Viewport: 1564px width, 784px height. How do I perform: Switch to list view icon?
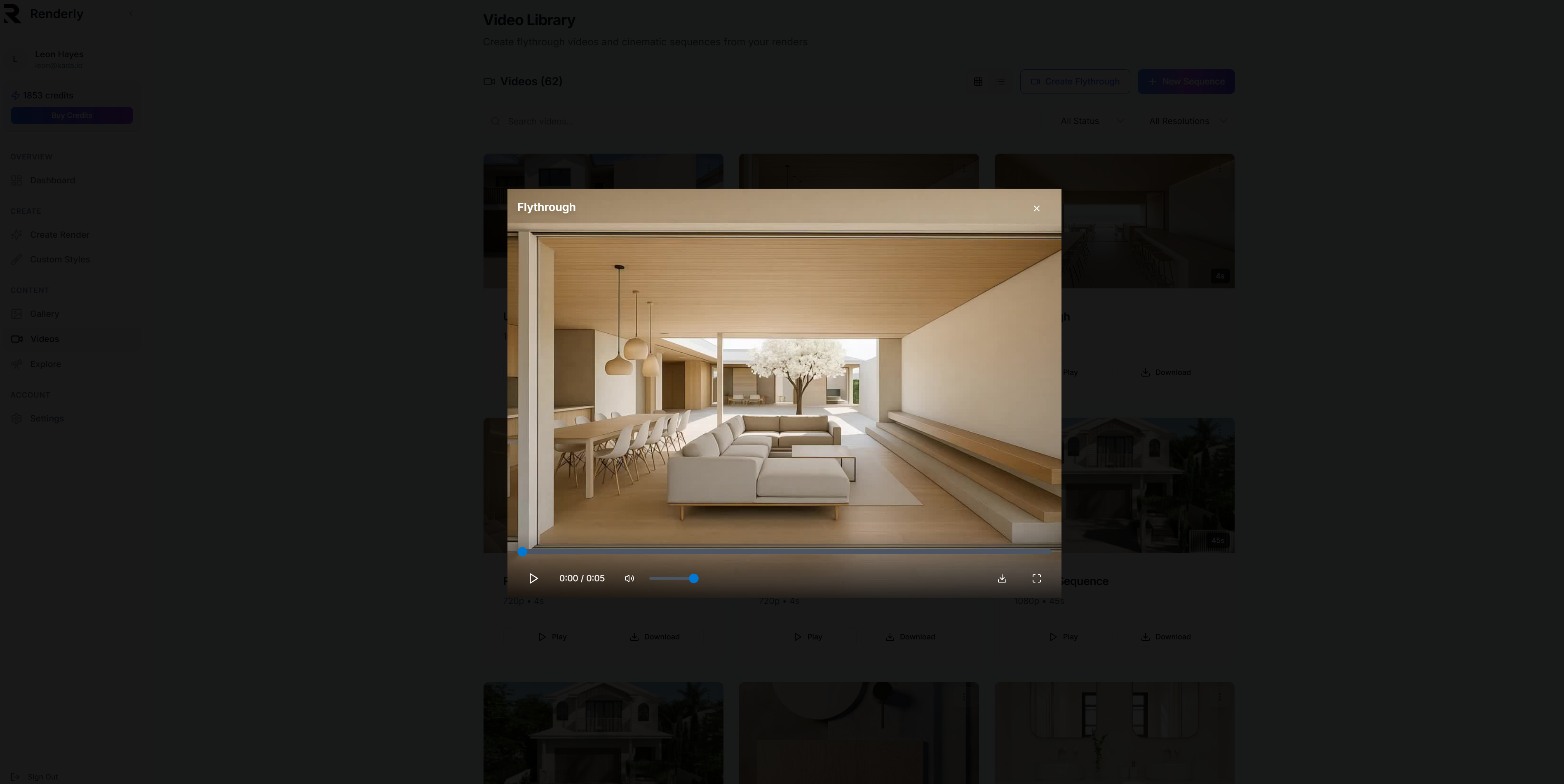click(x=1000, y=81)
